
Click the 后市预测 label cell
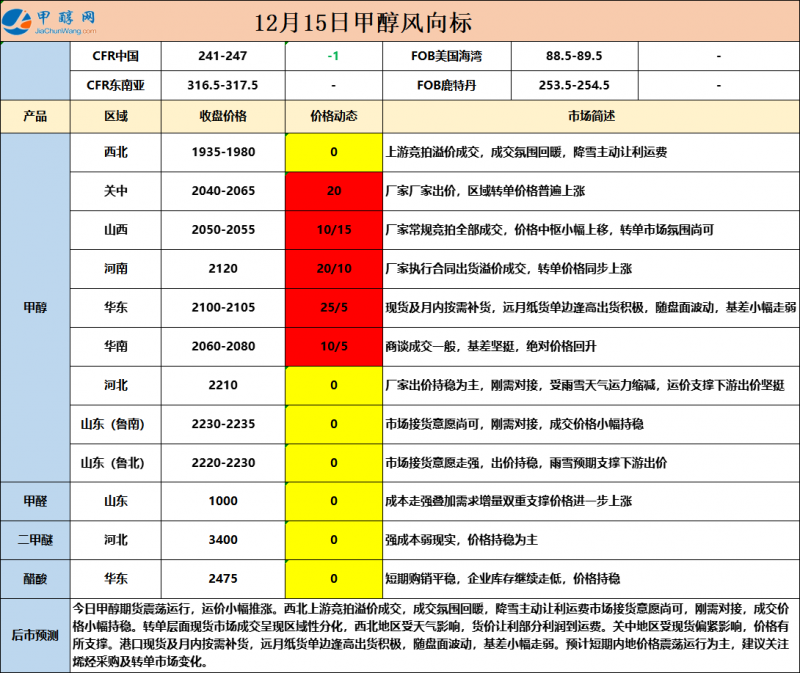(35, 634)
